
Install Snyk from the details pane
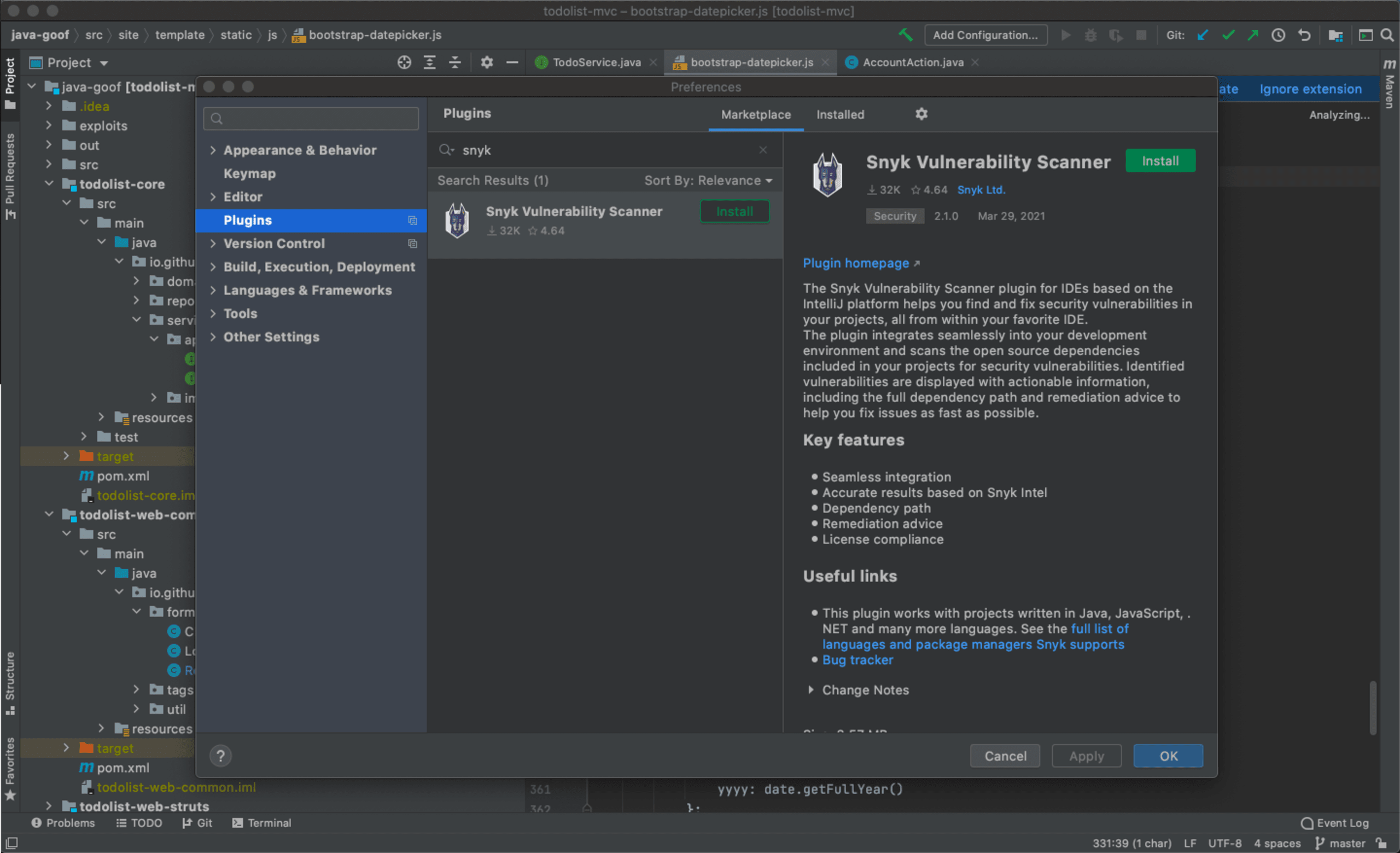pos(1160,161)
